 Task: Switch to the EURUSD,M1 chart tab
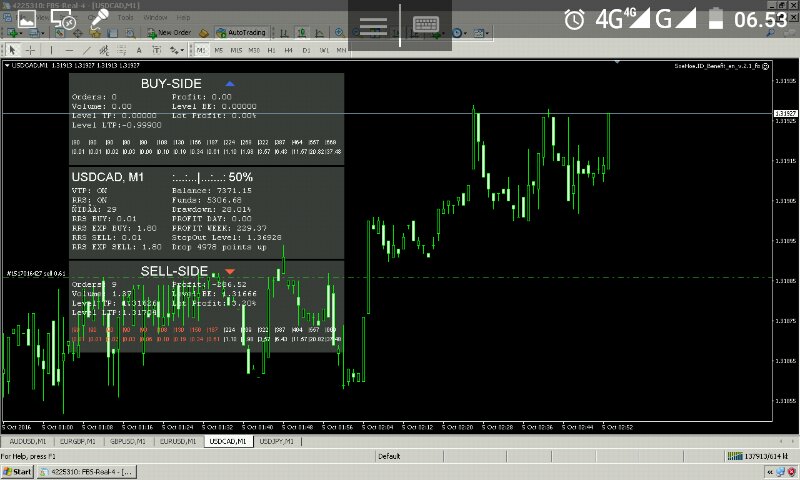point(179,440)
